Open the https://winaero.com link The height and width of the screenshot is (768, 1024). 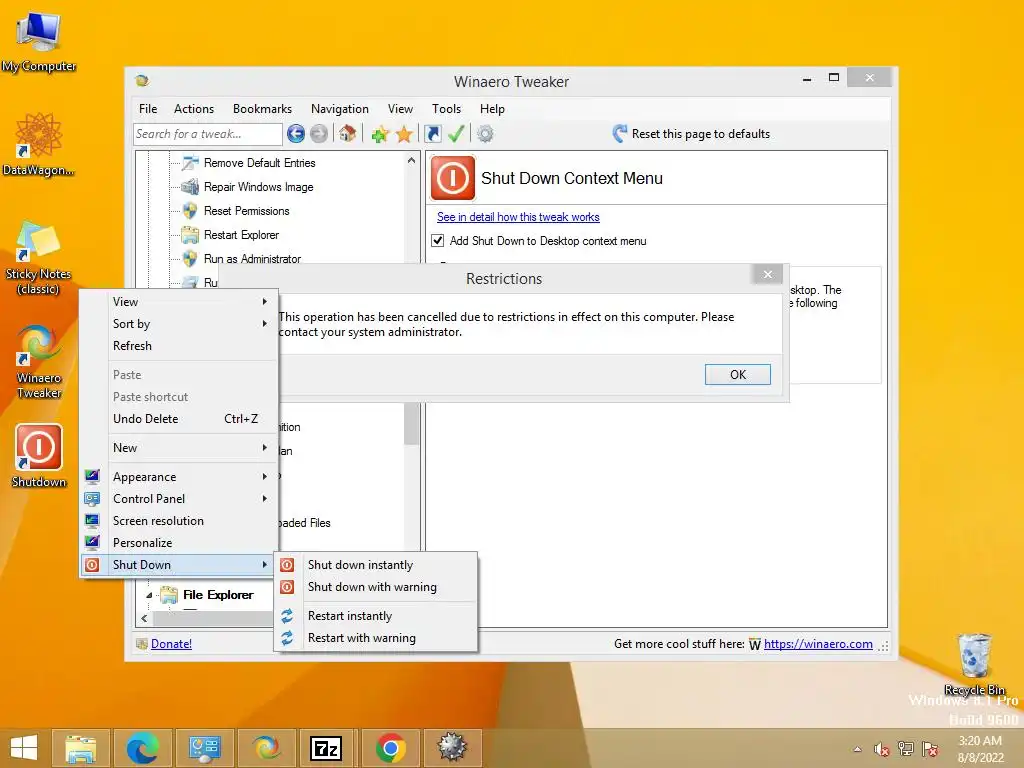818,644
